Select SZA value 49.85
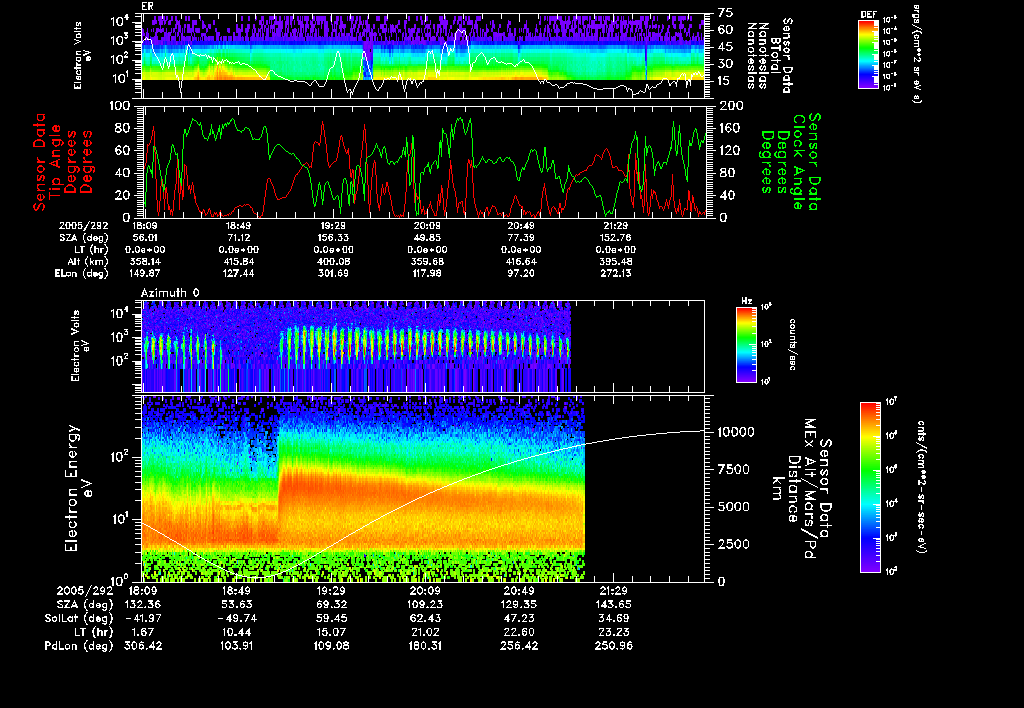1024x708 pixels. 427,238
